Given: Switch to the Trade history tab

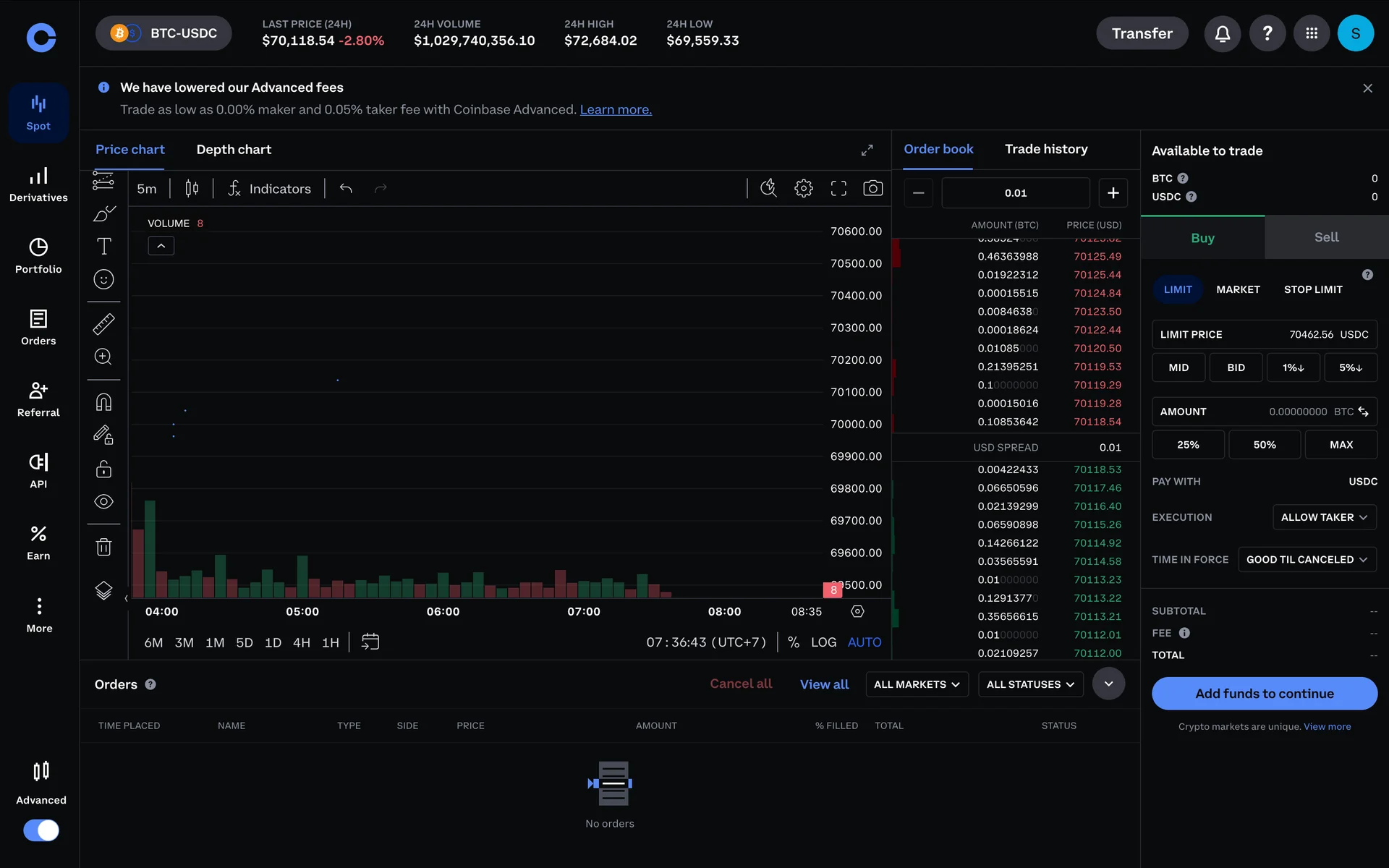Looking at the screenshot, I should click(x=1045, y=149).
